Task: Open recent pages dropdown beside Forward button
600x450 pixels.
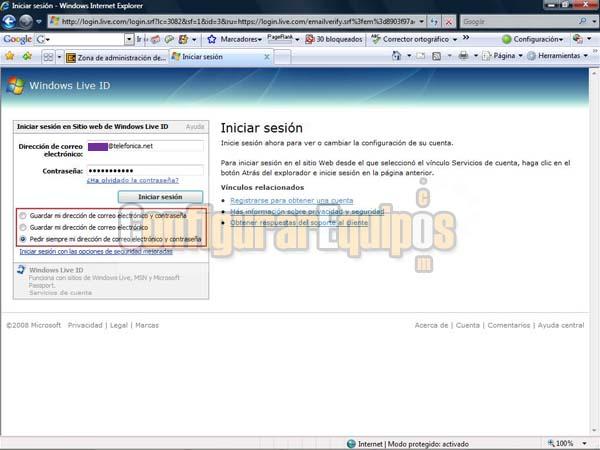Action: click(x=39, y=22)
